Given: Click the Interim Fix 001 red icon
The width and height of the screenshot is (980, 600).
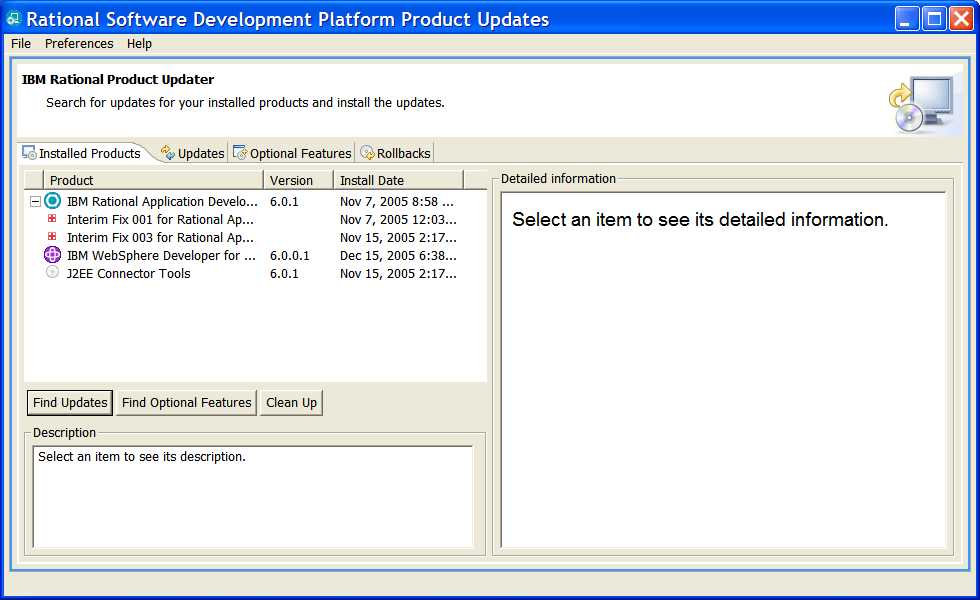Looking at the screenshot, I should click(x=52, y=219).
